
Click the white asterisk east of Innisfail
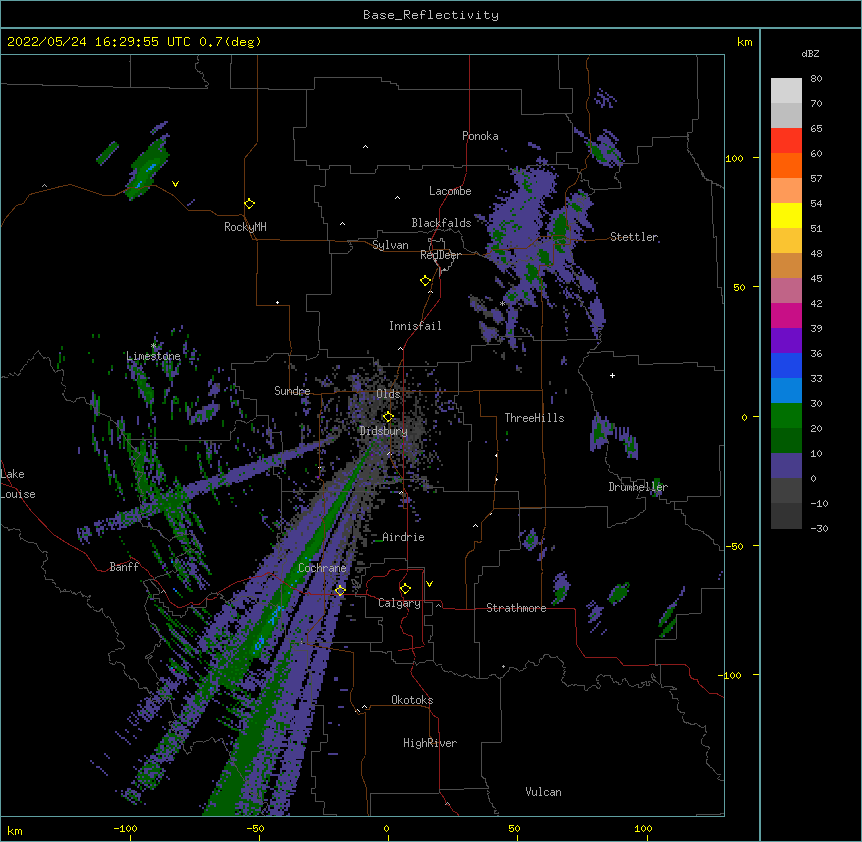502,303
